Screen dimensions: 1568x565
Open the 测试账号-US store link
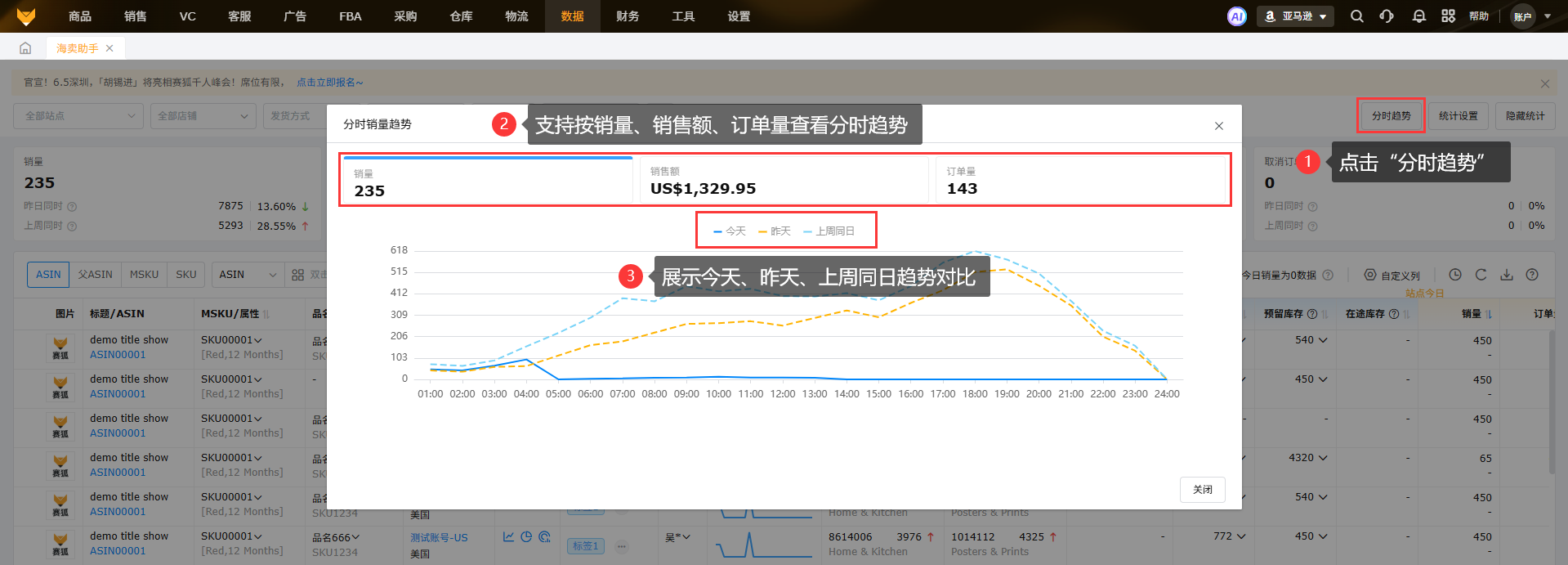click(439, 538)
